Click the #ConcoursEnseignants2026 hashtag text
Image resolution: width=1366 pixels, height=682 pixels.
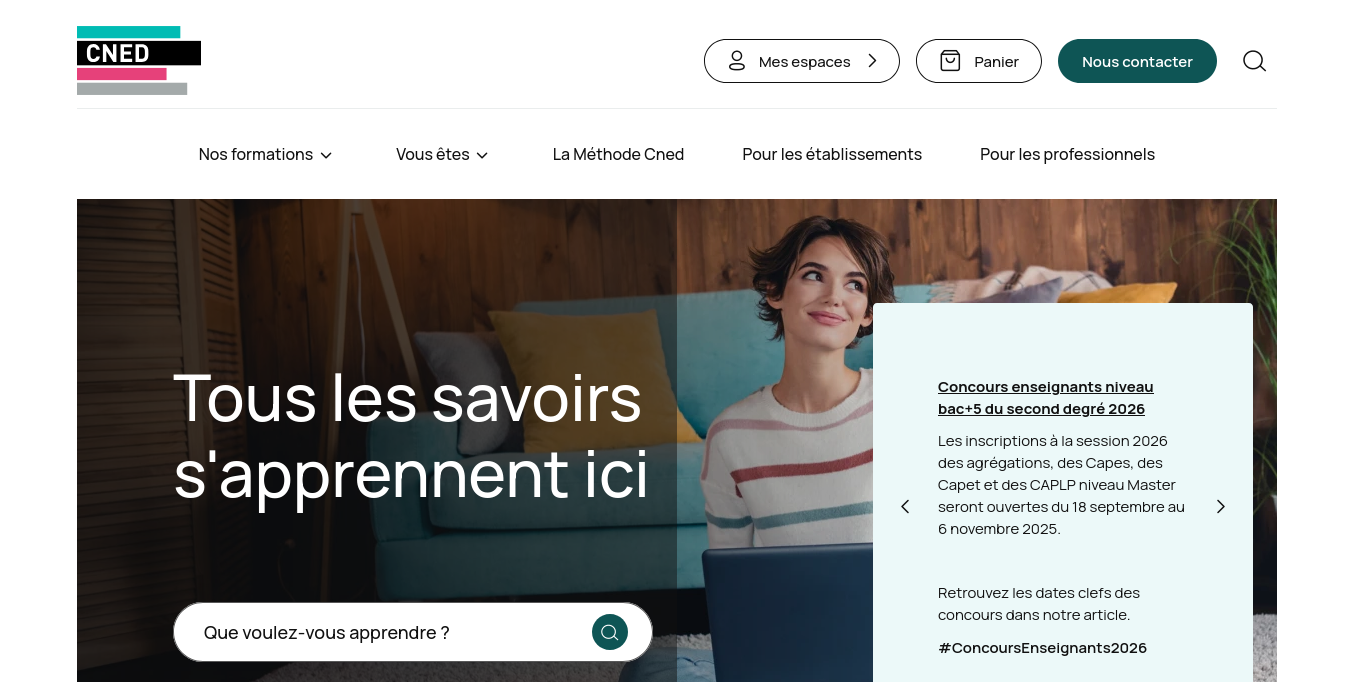coord(1042,648)
